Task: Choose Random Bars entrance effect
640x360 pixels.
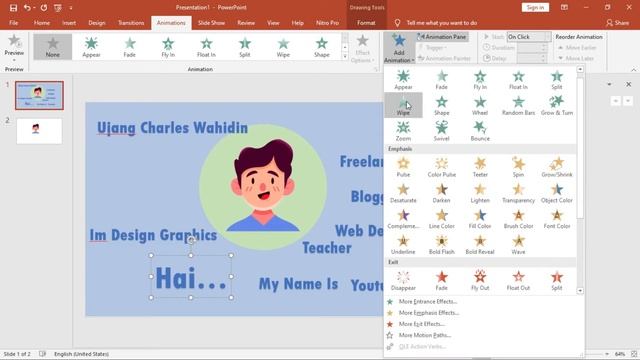Action: [x=518, y=105]
